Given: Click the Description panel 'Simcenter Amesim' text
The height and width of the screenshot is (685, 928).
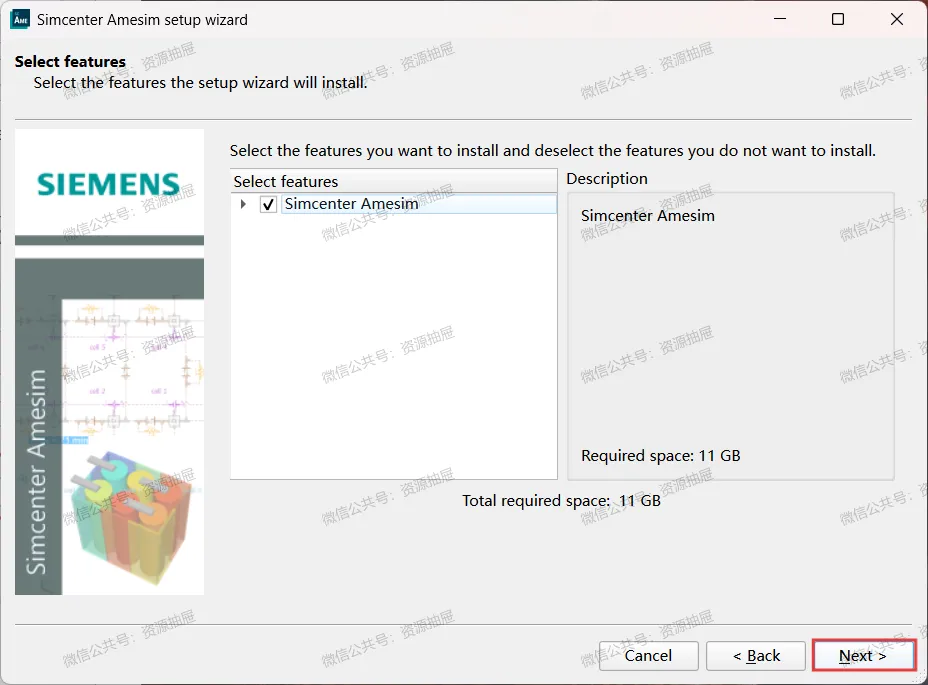Looking at the screenshot, I should 647,216.
